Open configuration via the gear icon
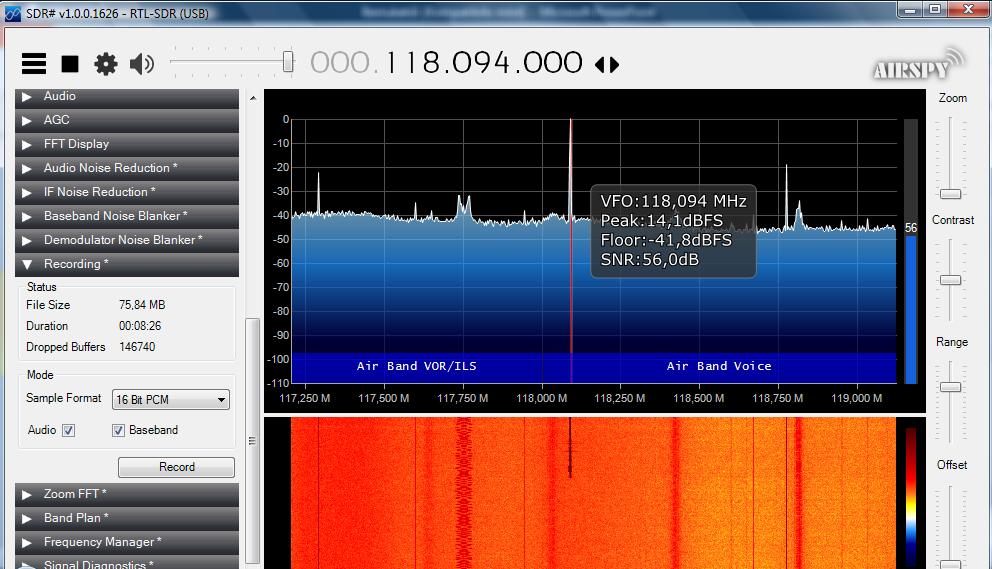The height and width of the screenshot is (569, 992). (106, 64)
